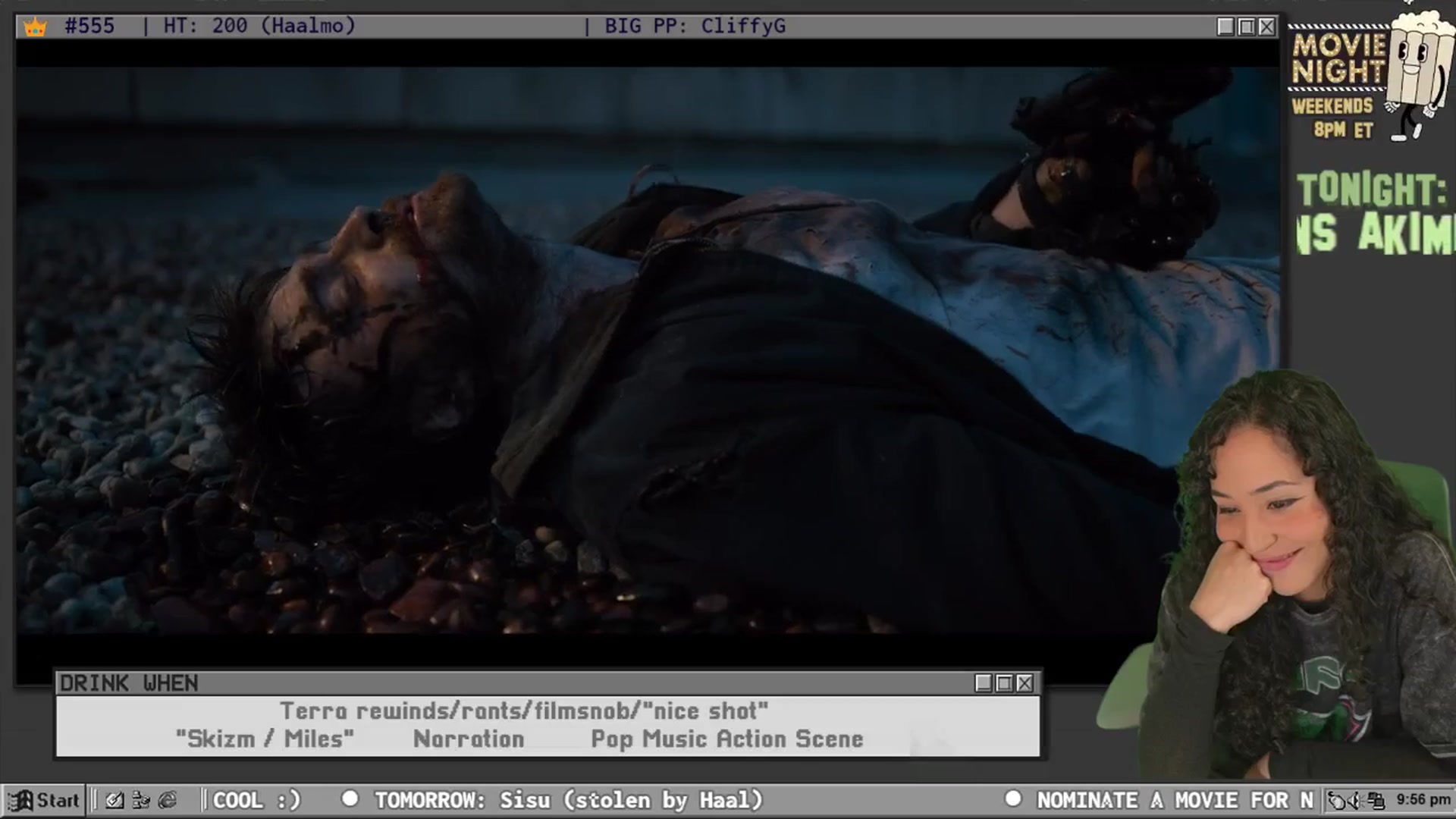This screenshot has height=819, width=1456.
Task: Click the "COOL :)" taskbar item
Action: pos(257,800)
